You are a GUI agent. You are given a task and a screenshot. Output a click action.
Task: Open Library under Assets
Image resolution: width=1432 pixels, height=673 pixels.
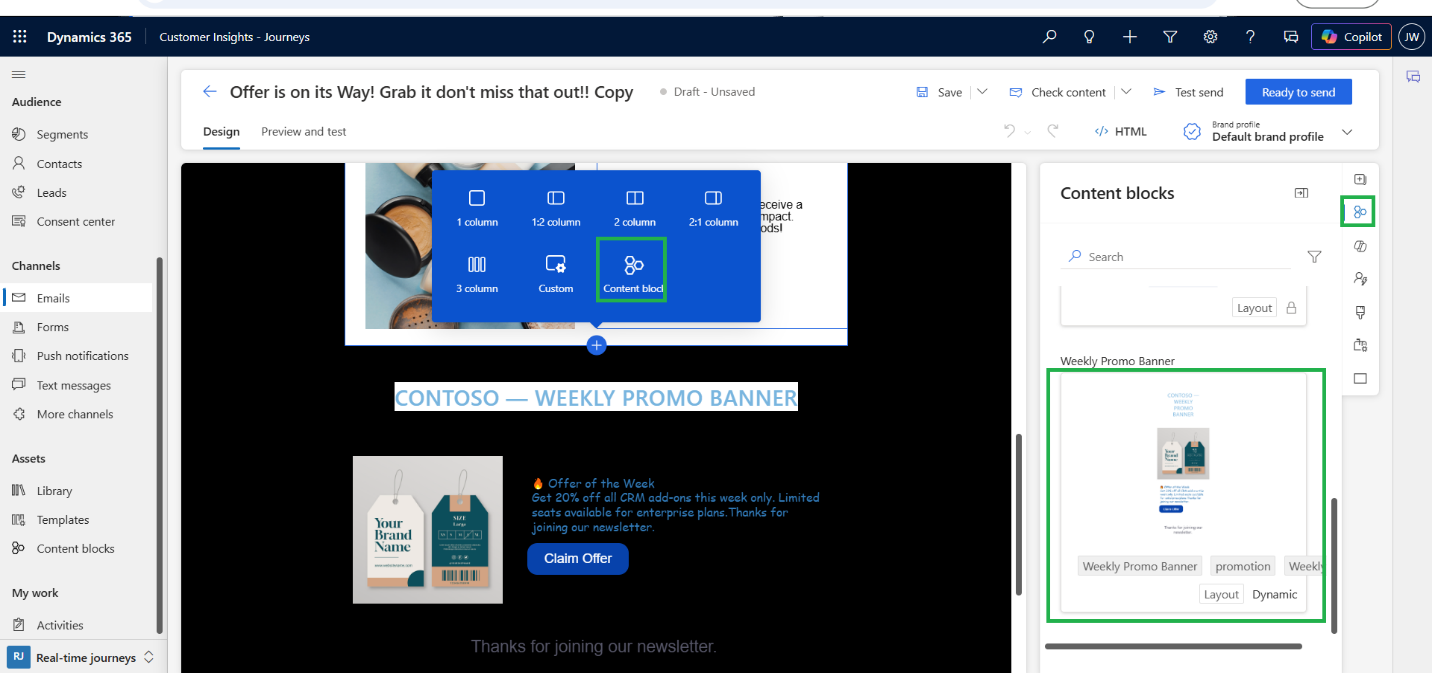[x=54, y=491]
